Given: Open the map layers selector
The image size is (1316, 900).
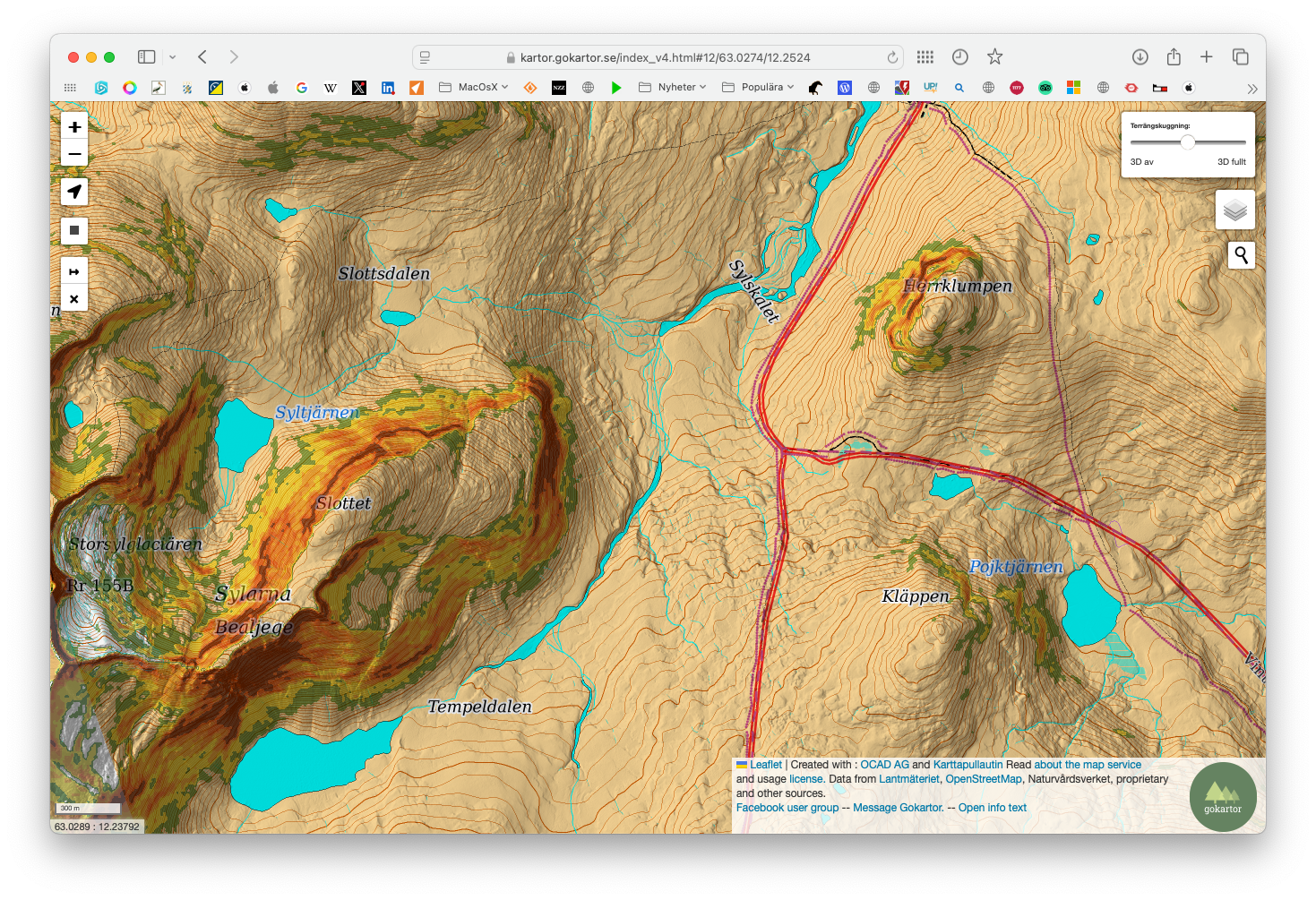Looking at the screenshot, I should (1234, 210).
